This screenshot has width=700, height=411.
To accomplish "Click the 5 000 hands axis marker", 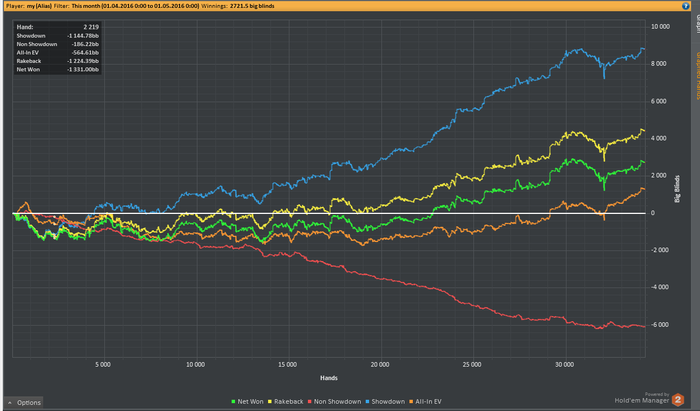I will point(103,365).
